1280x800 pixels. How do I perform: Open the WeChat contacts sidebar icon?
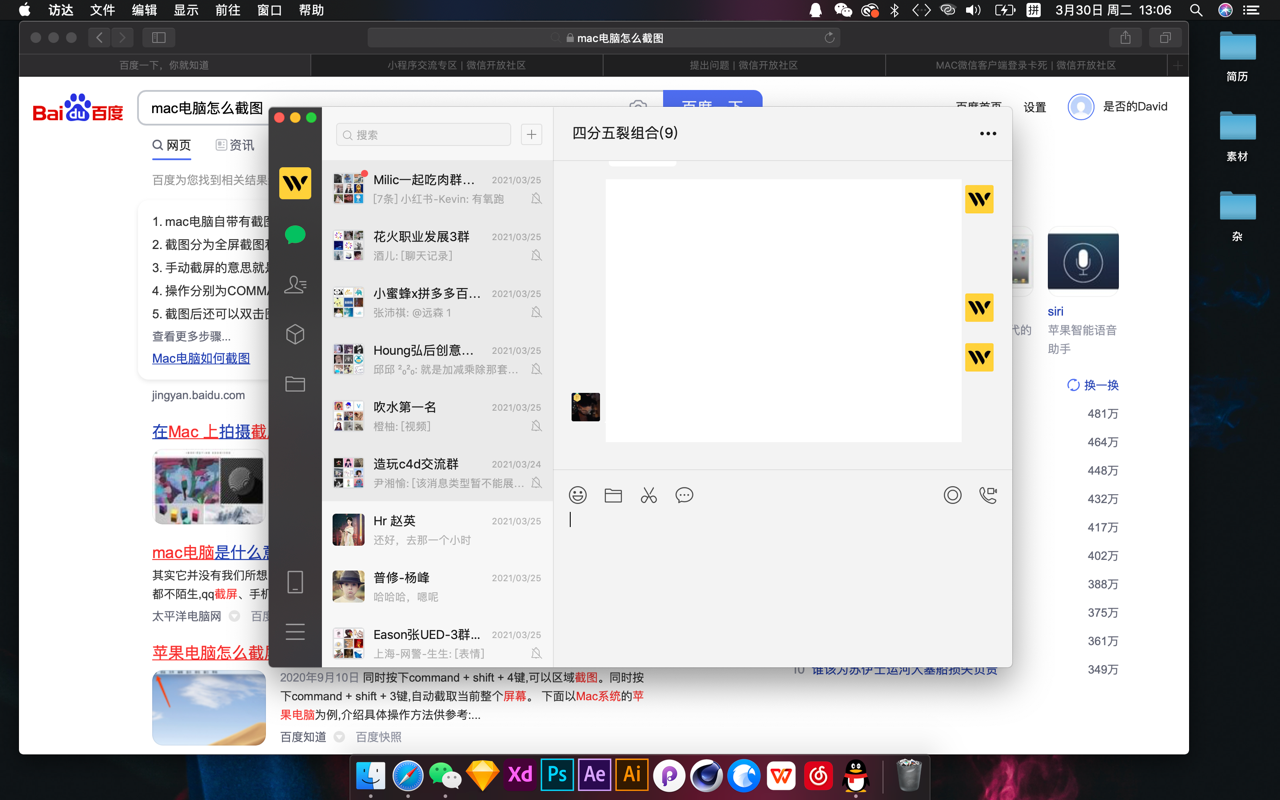click(295, 285)
